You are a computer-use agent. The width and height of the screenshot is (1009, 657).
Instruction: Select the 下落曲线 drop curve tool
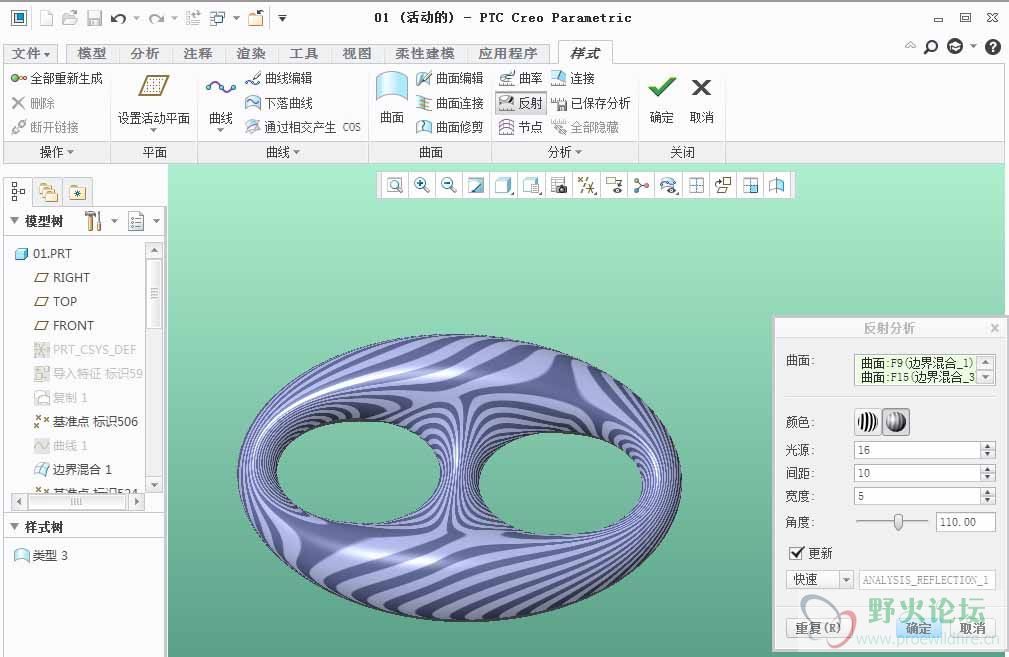(x=279, y=103)
